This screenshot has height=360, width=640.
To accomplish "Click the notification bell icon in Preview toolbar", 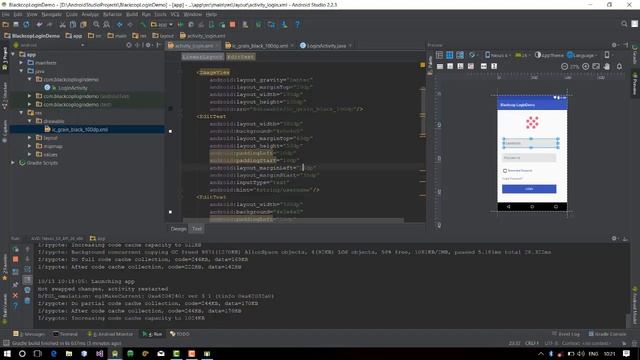I will [x=620, y=66].
